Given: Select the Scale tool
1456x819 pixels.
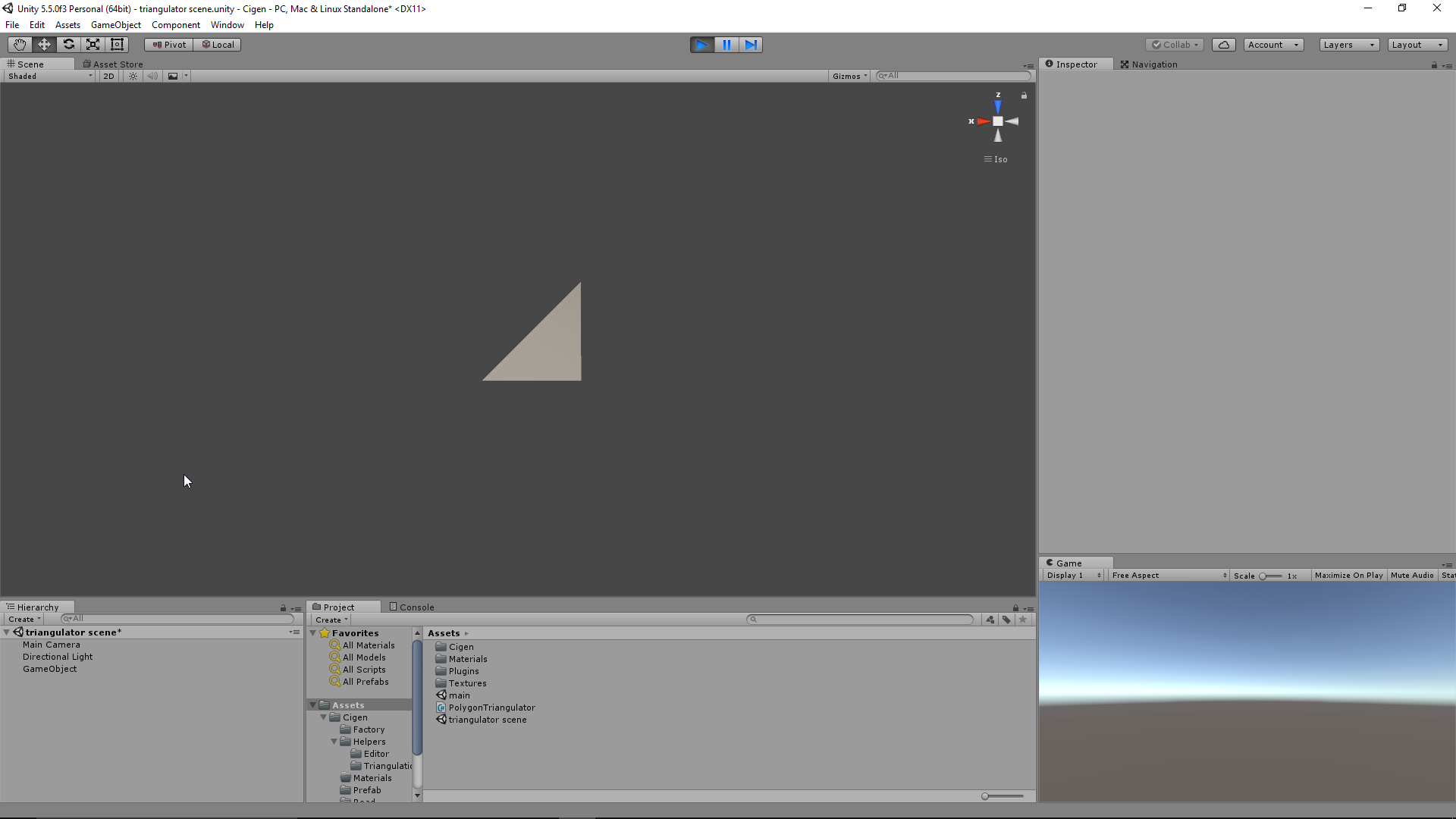Looking at the screenshot, I should point(93,45).
